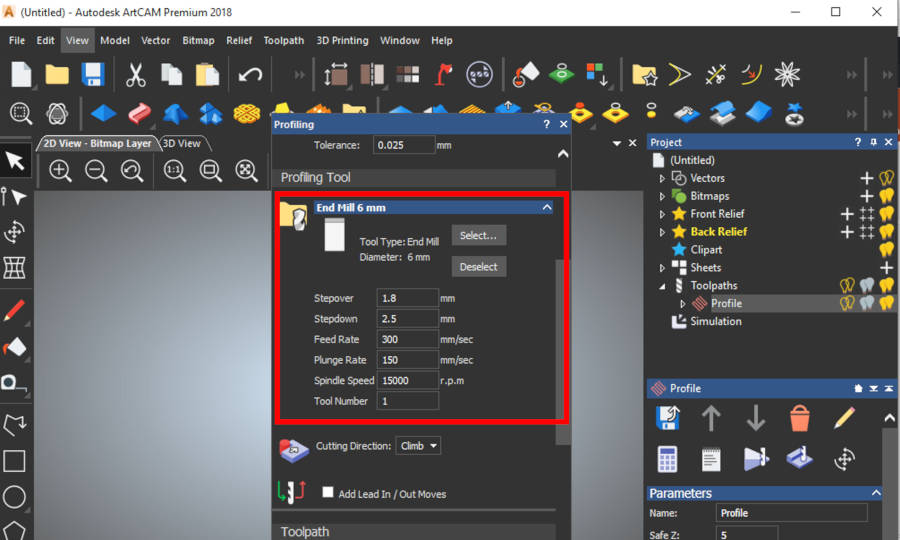Click the Profiling panel vertical scrollbar
Viewport: 900px width, 540px height.
(562, 351)
